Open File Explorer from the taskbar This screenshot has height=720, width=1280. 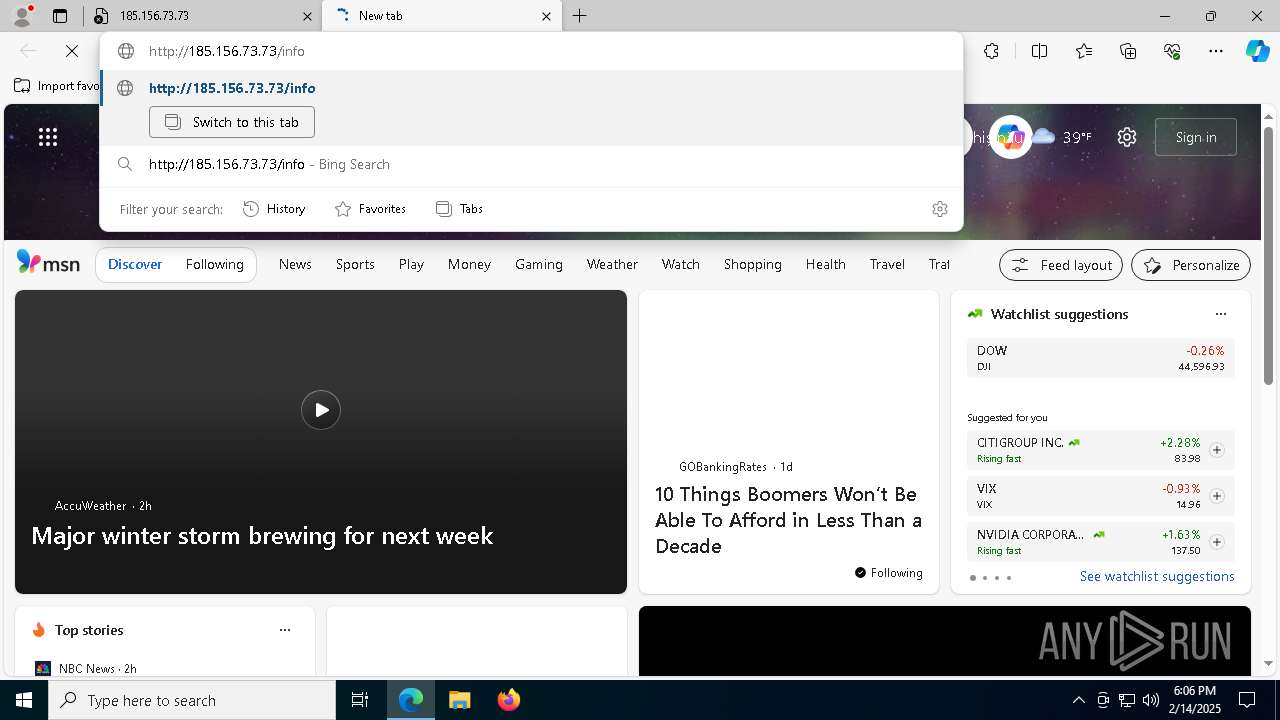[459, 700]
